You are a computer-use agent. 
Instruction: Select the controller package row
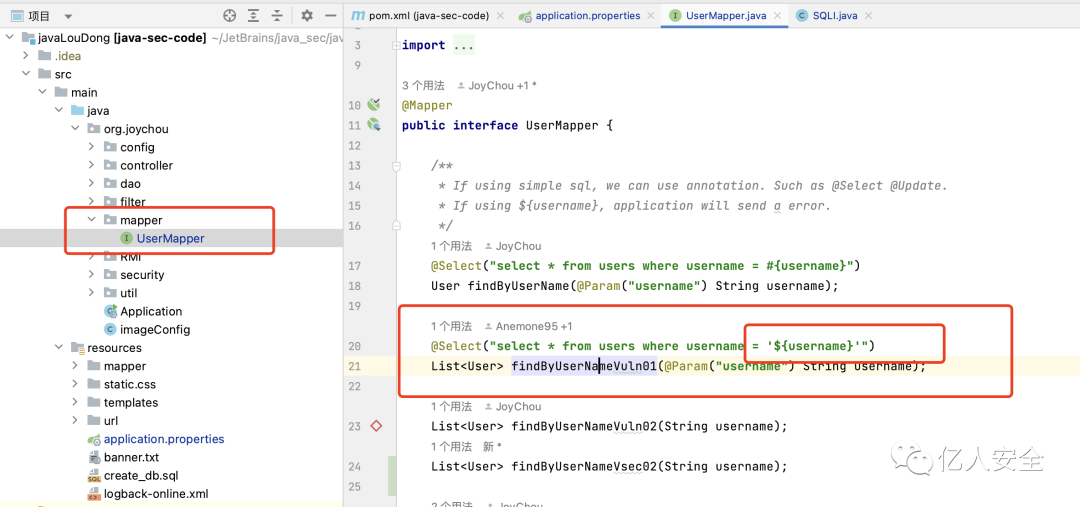(x=171, y=165)
